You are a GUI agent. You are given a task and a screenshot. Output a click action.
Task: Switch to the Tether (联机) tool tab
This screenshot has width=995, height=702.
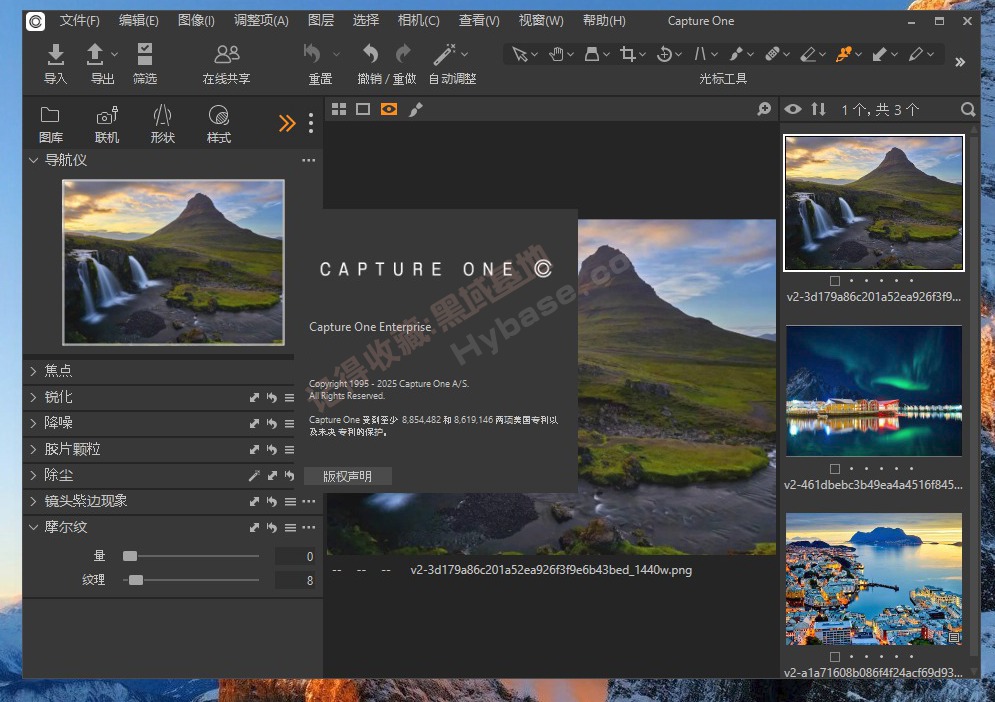[107, 124]
